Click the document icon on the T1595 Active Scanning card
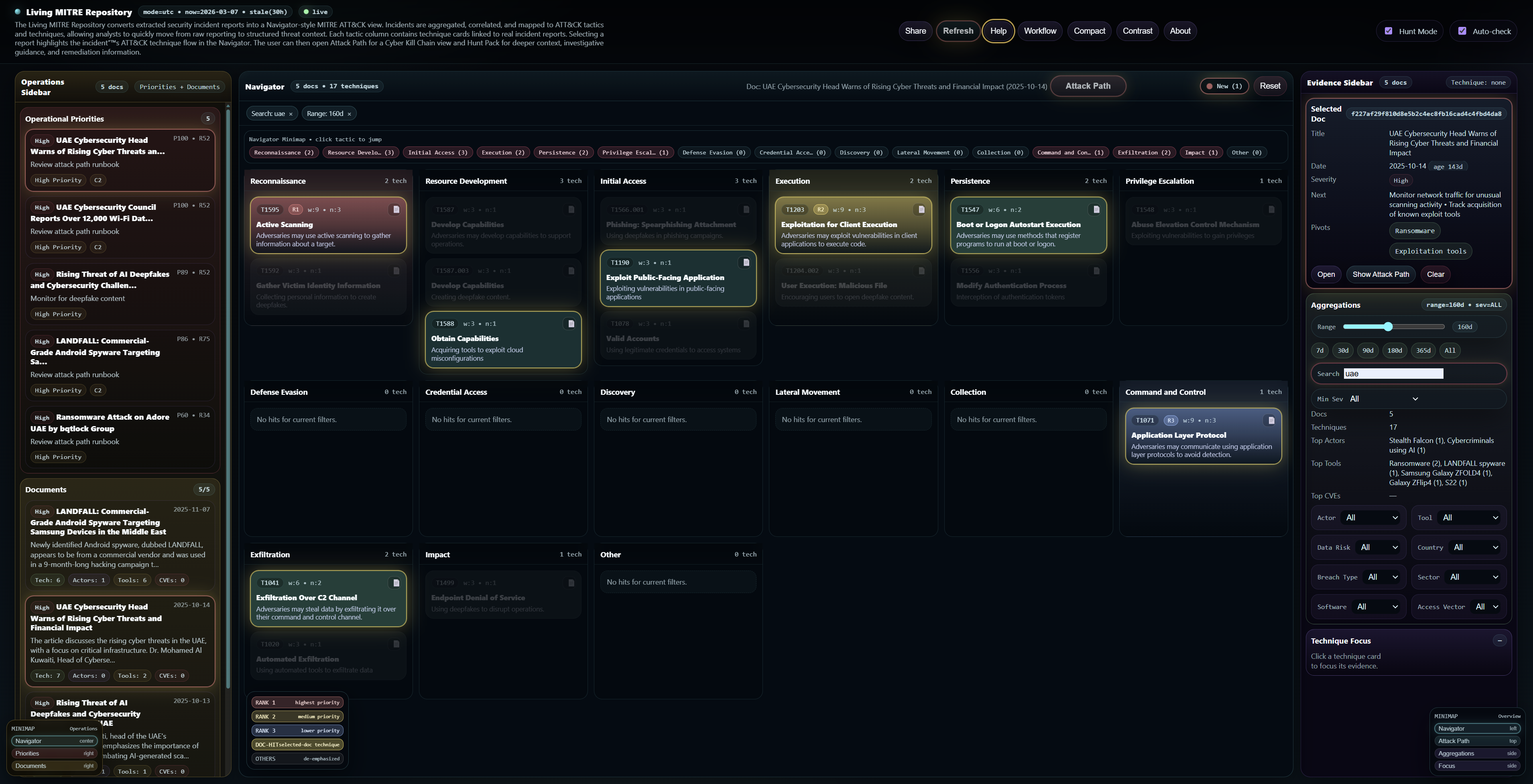Image resolution: width=1533 pixels, height=784 pixels. click(396, 209)
